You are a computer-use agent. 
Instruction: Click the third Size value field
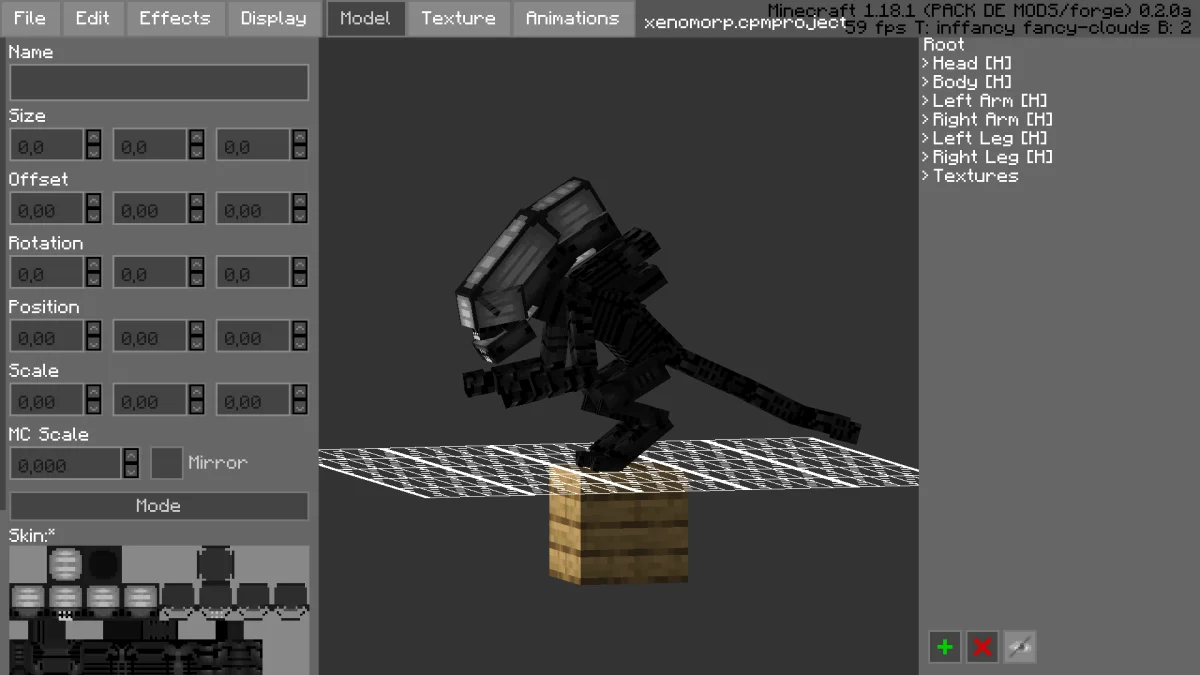click(x=253, y=145)
